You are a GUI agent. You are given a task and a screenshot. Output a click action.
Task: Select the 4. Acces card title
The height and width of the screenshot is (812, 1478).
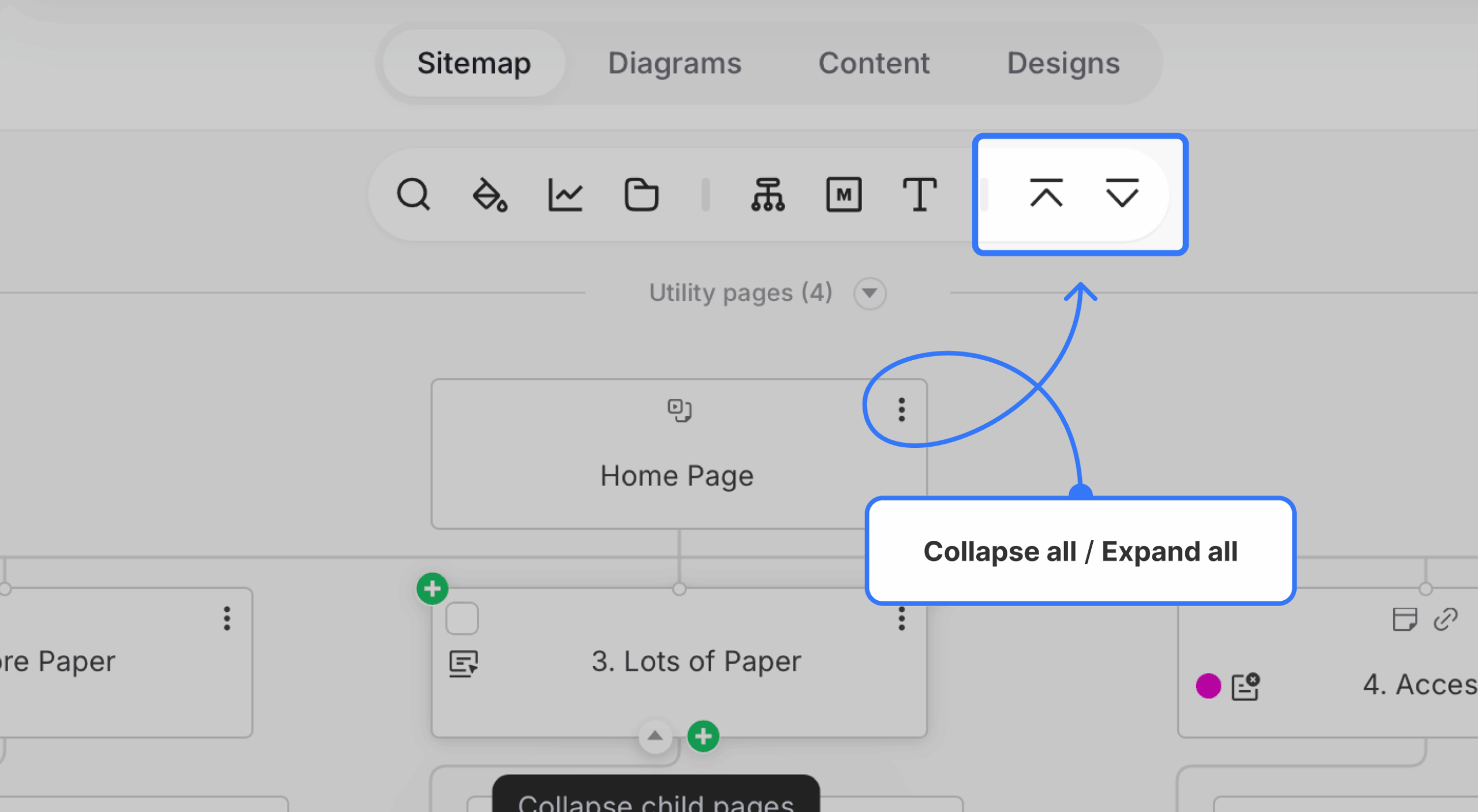pos(1420,685)
